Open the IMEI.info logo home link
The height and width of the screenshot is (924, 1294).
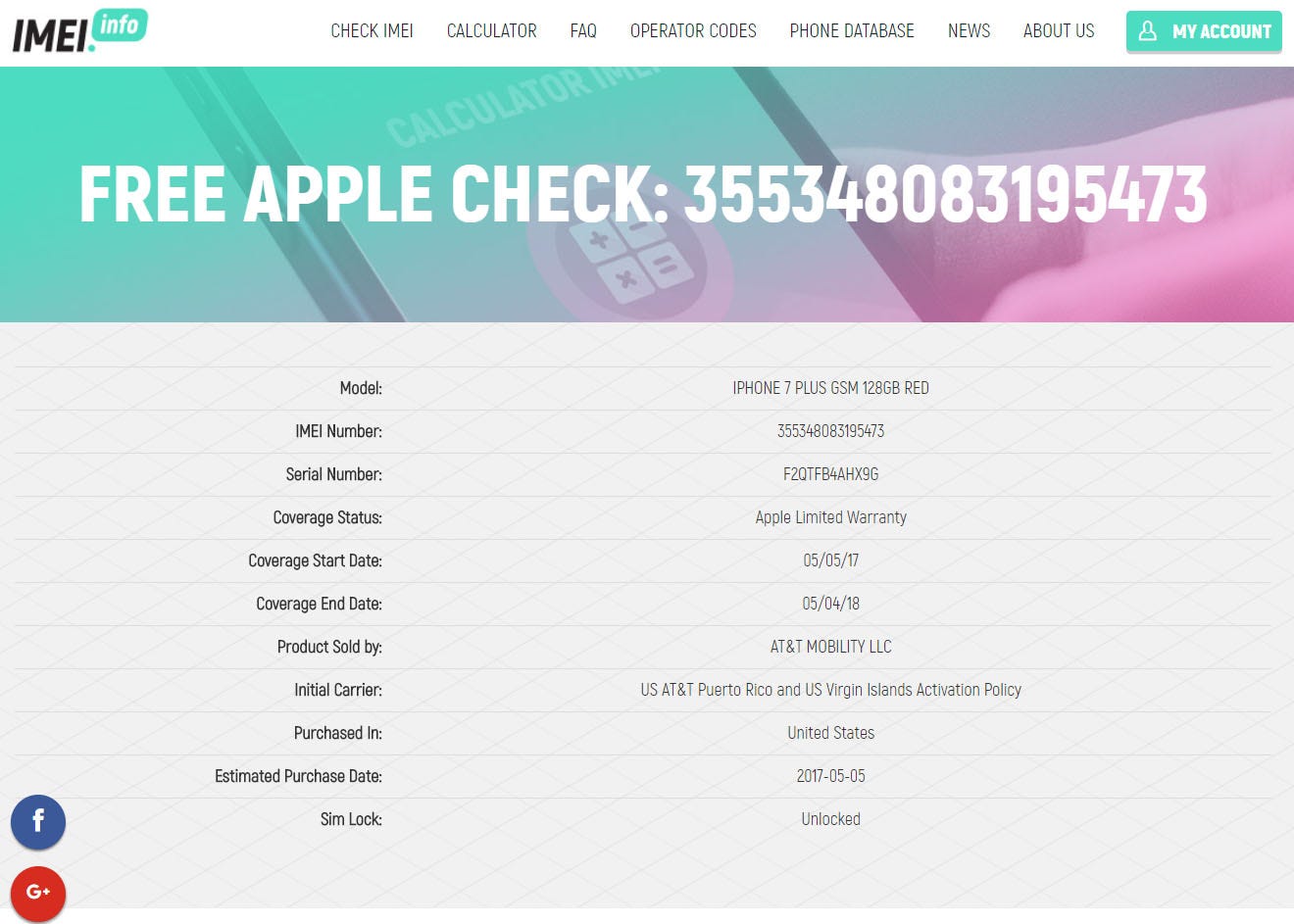pyautogui.click(x=79, y=30)
